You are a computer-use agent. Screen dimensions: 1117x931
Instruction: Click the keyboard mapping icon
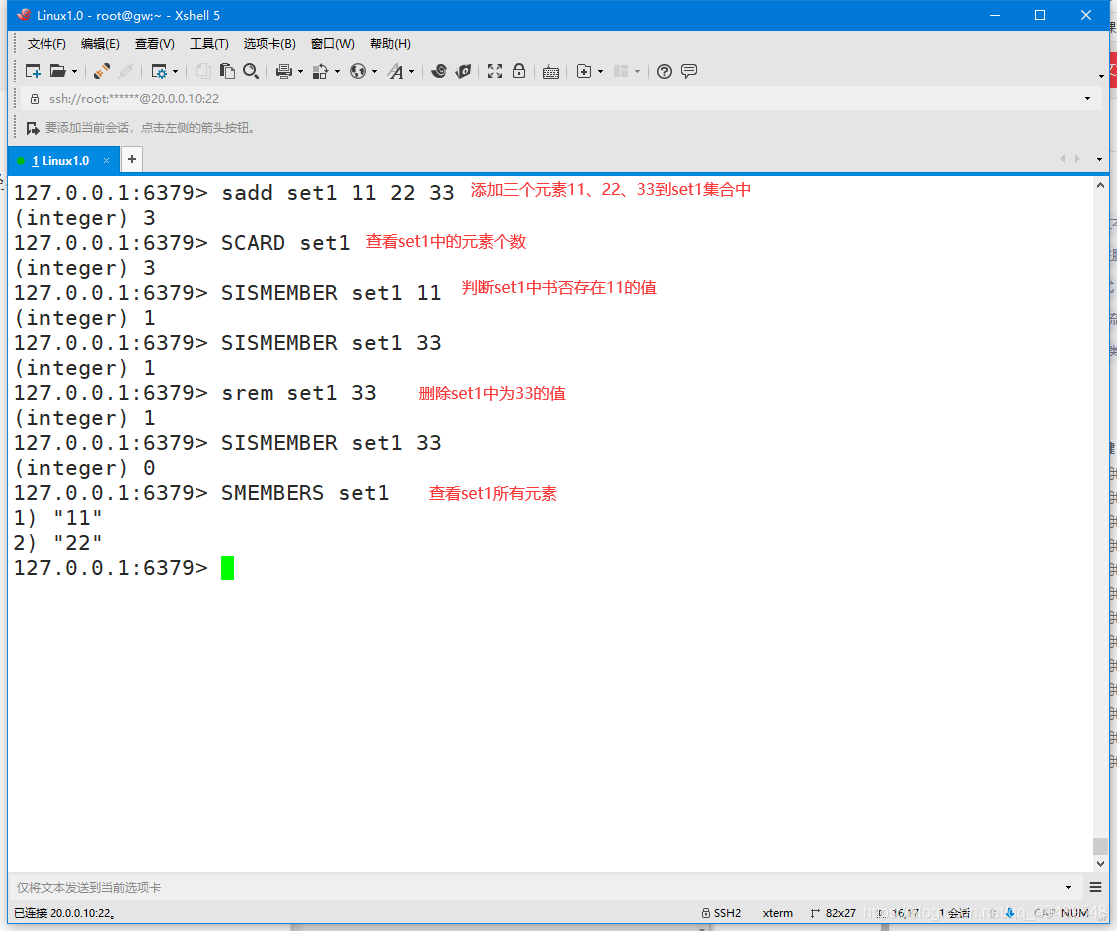point(551,71)
